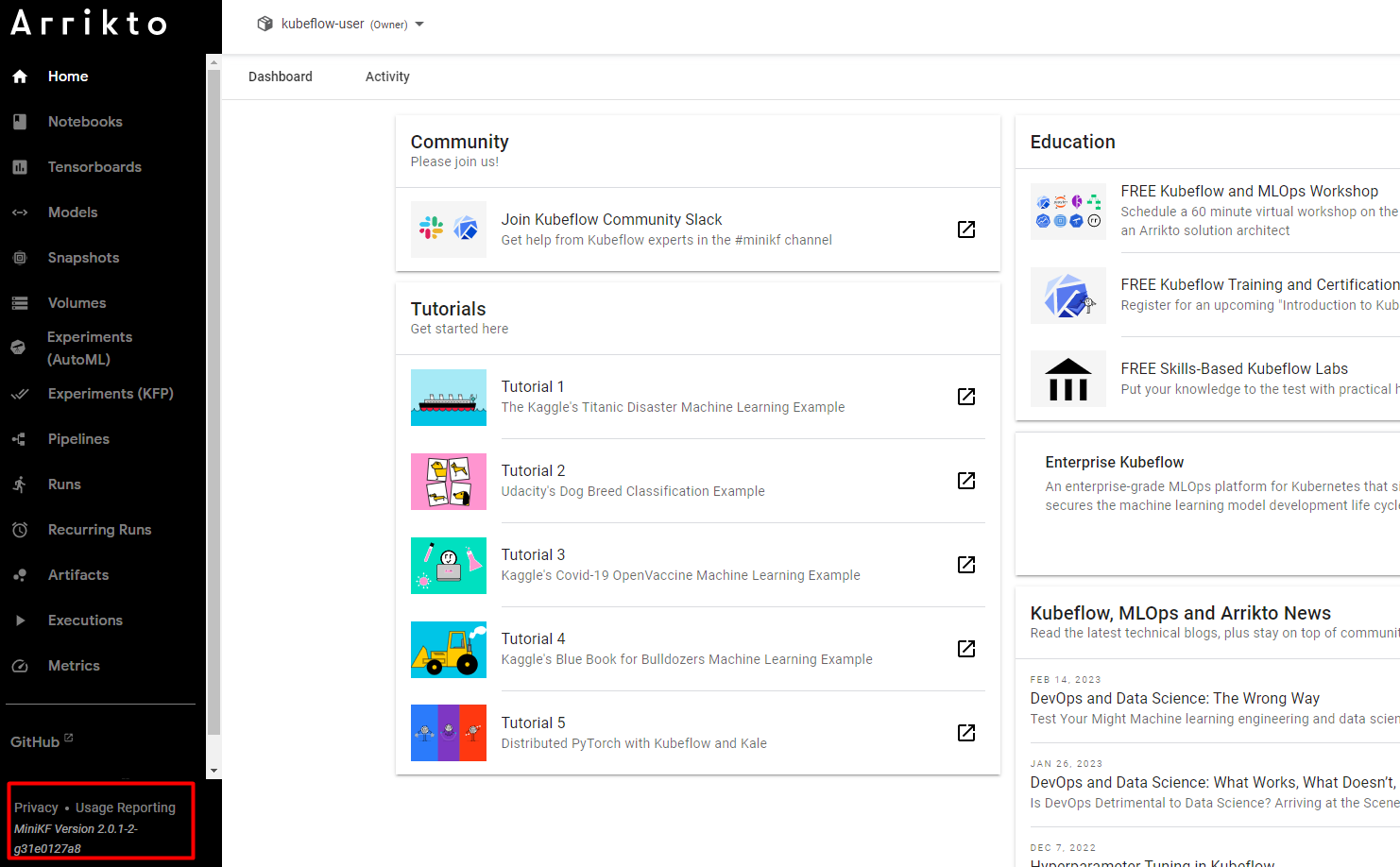
Task: Open external link icon for Tutorial 1
Action: click(966, 397)
